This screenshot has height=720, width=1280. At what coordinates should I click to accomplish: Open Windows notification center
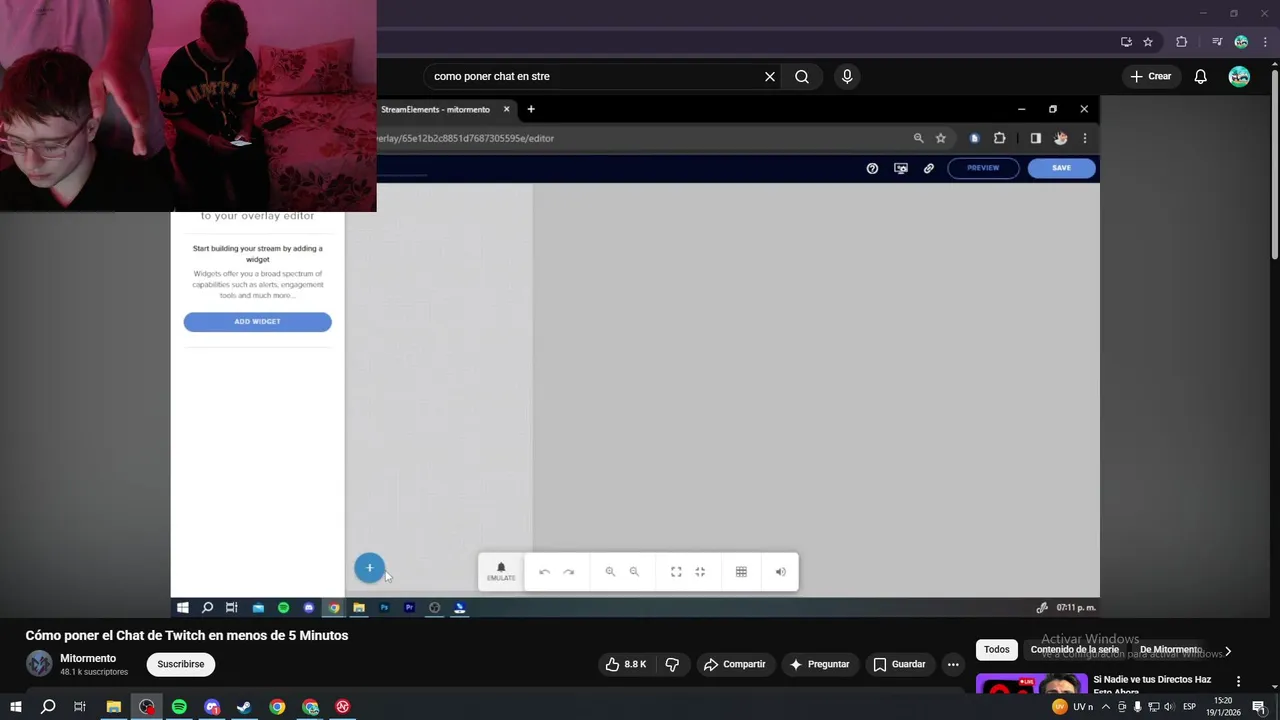click(1259, 707)
